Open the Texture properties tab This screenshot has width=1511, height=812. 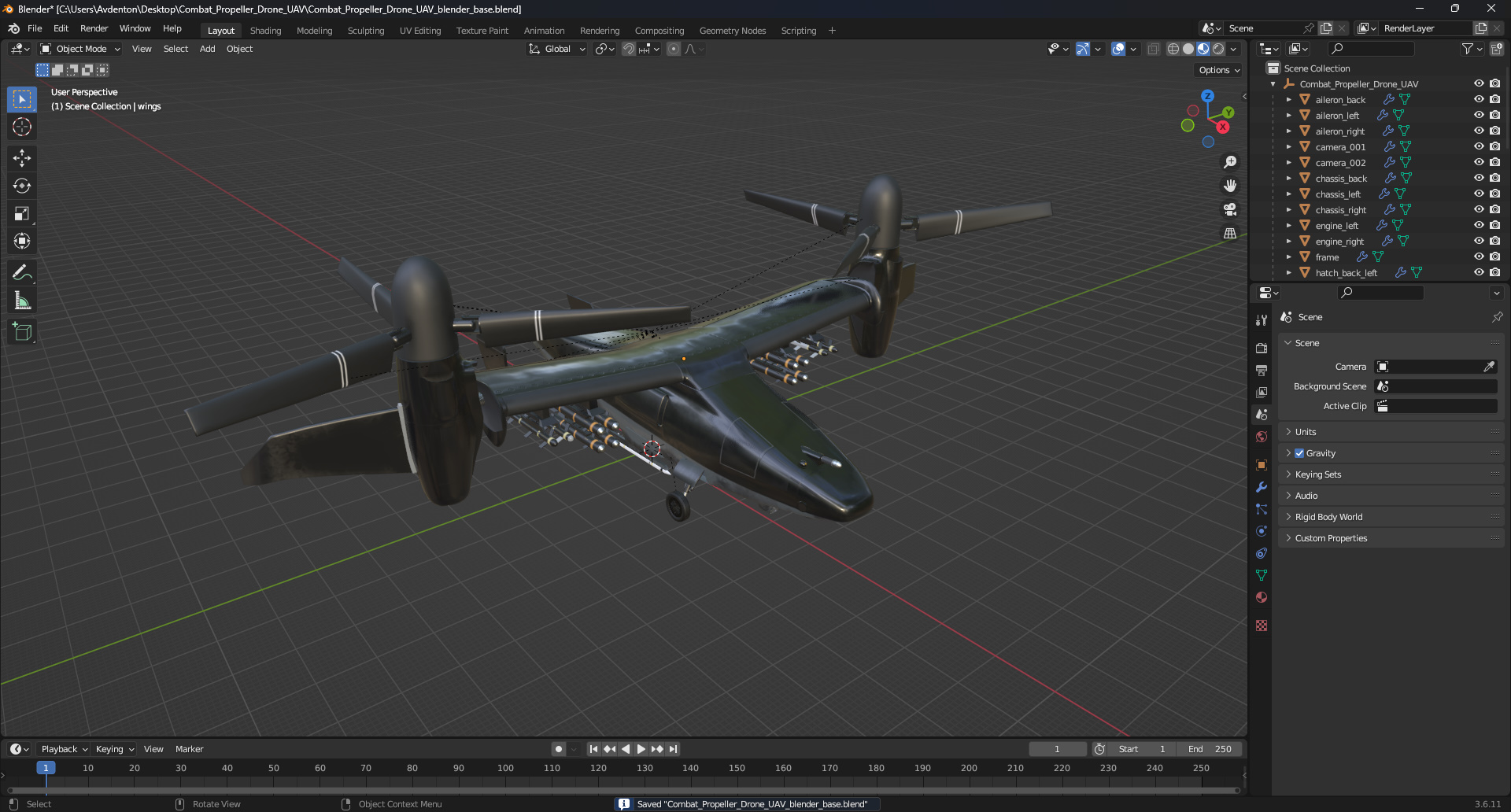click(1262, 626)
